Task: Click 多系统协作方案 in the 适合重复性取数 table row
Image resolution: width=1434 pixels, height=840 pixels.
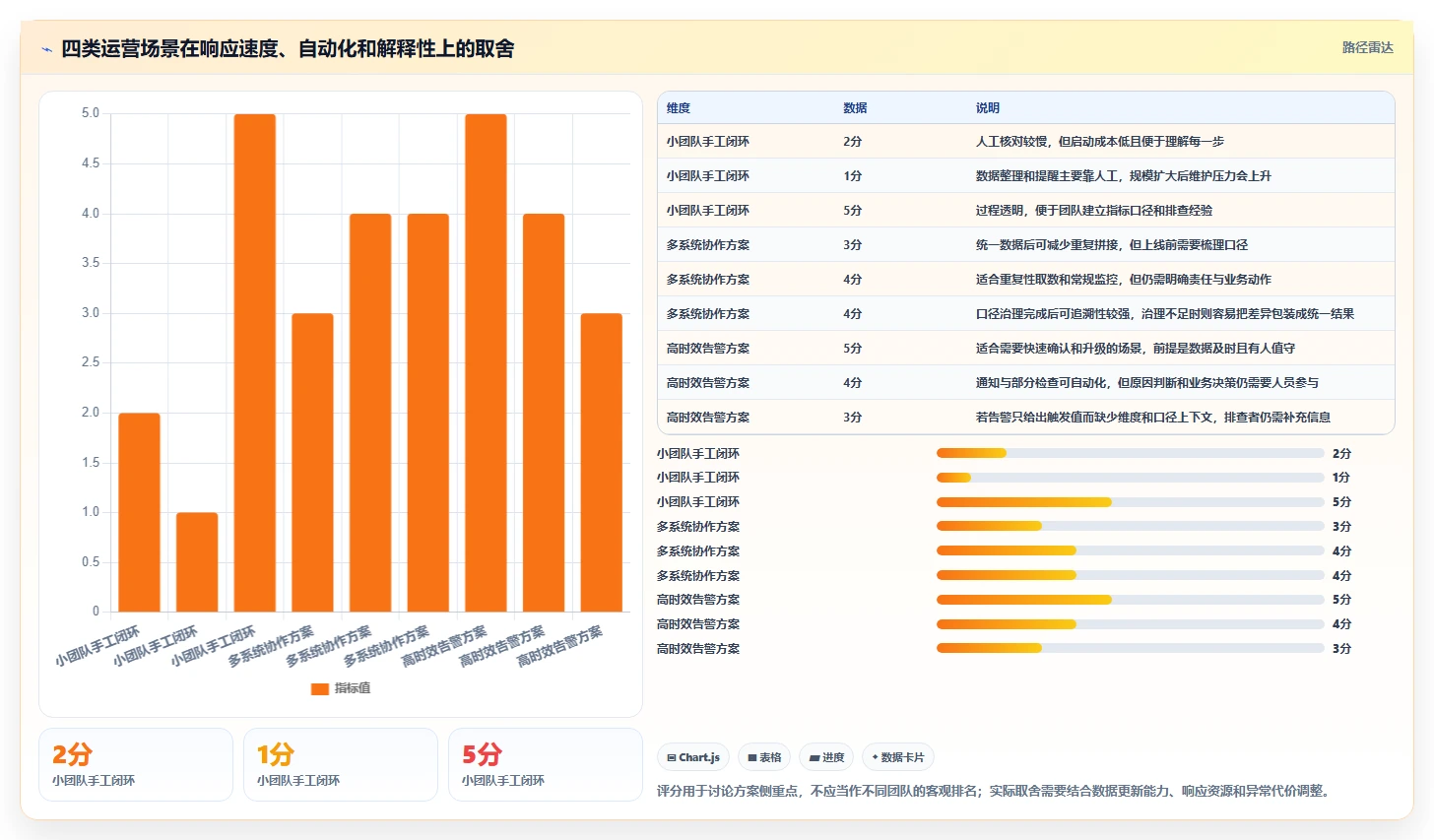Action: click(x=707, y=280)
